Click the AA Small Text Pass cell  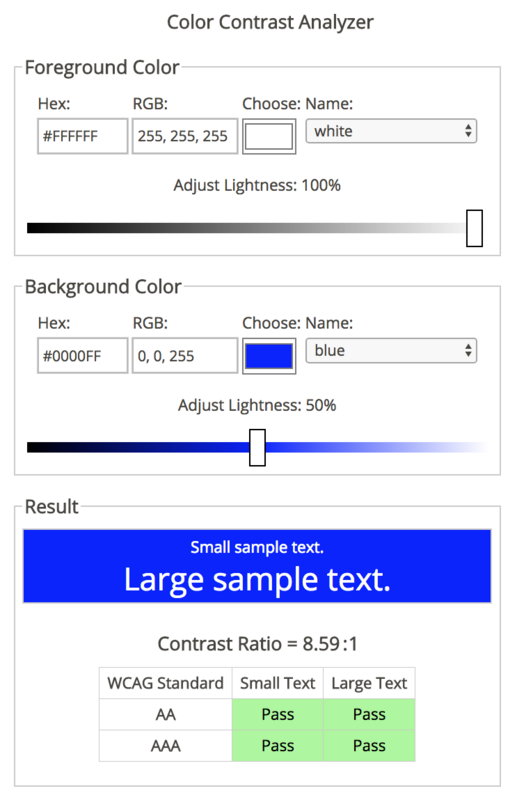coord(278,714)
